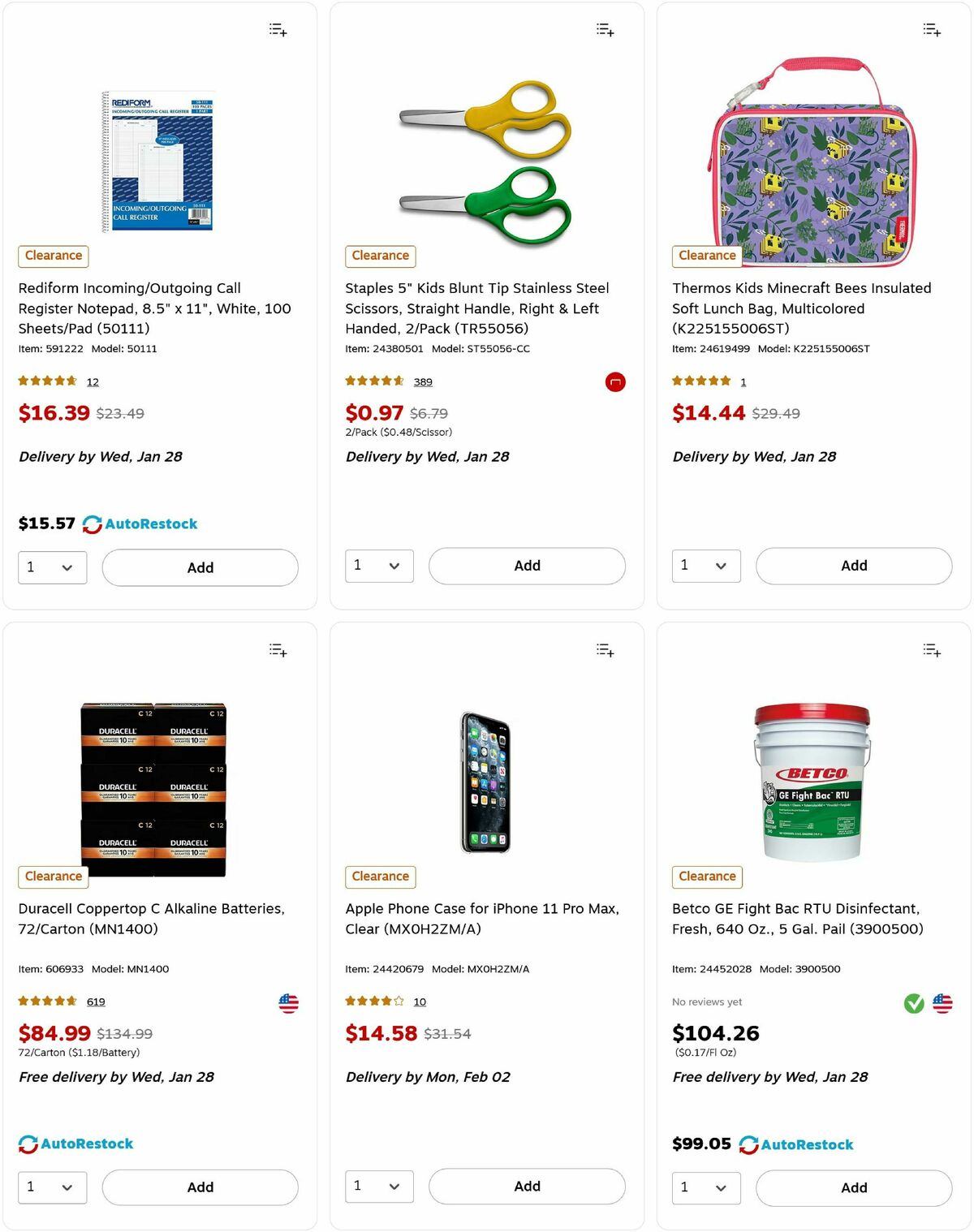
Task: Click the Made in USA flag on Duracell card
Action: tap(289, 1003)
